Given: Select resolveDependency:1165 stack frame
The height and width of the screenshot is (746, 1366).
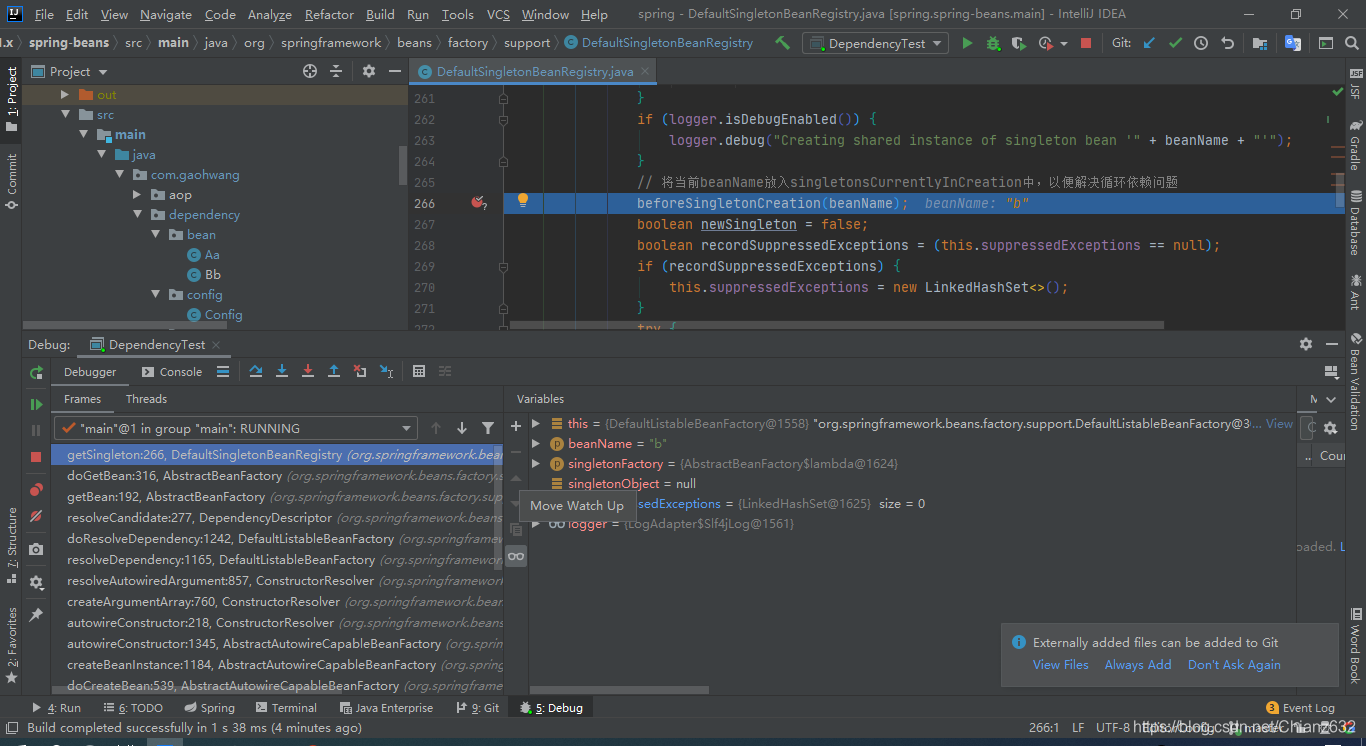Looking at the screenshot, I should click(x=276, y=560).
